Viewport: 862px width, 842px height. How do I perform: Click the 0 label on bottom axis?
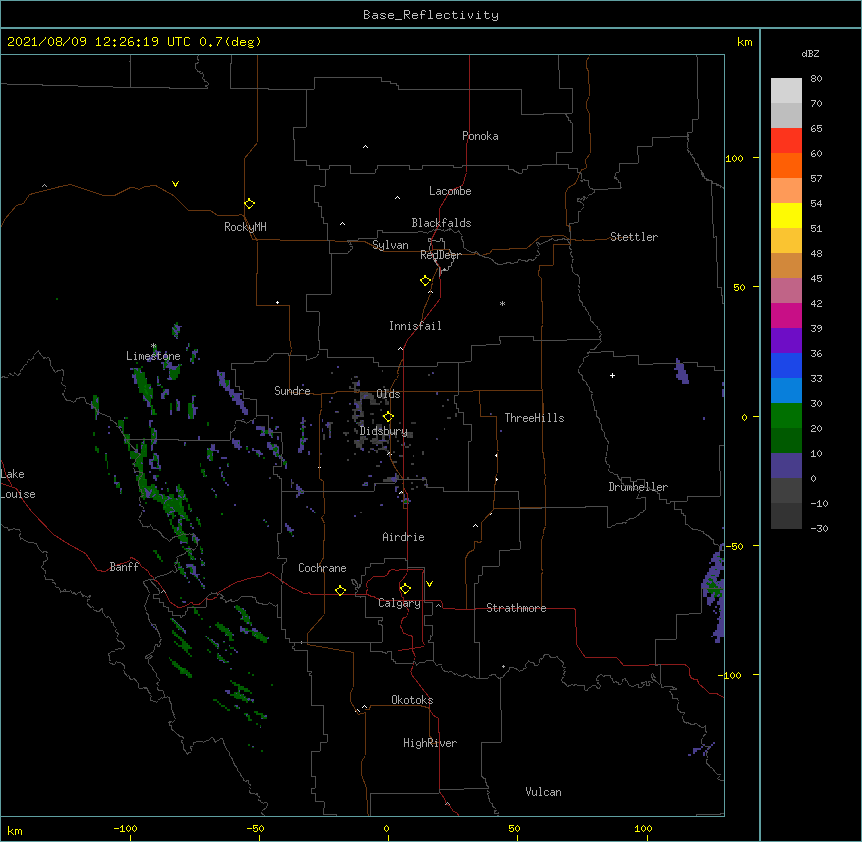[x=386, y=828]
